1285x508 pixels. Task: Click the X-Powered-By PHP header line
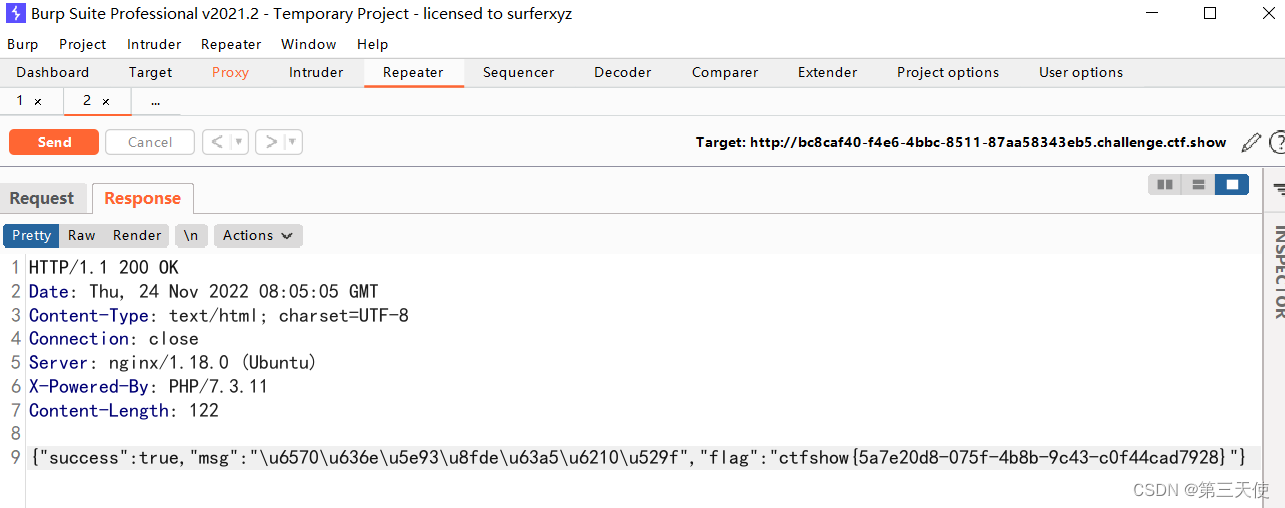pos(149,386)
